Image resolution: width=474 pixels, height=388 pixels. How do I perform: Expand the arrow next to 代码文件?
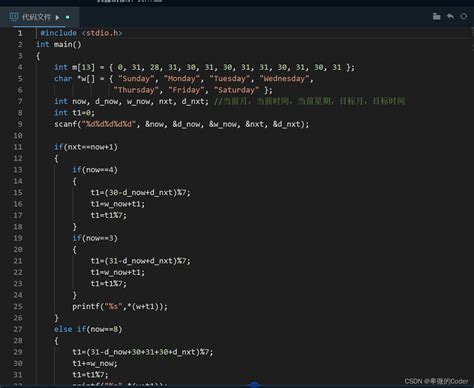(x=57, y=17)
